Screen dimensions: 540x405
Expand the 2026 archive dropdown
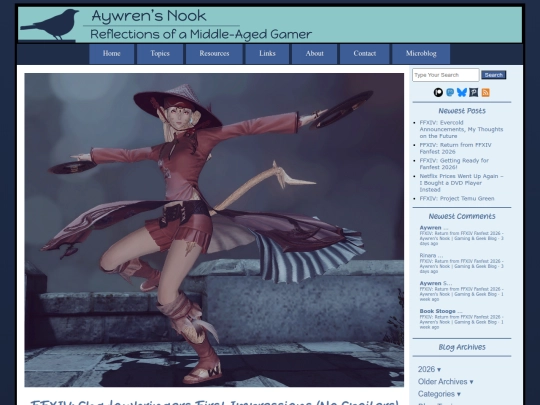point(429,369)
